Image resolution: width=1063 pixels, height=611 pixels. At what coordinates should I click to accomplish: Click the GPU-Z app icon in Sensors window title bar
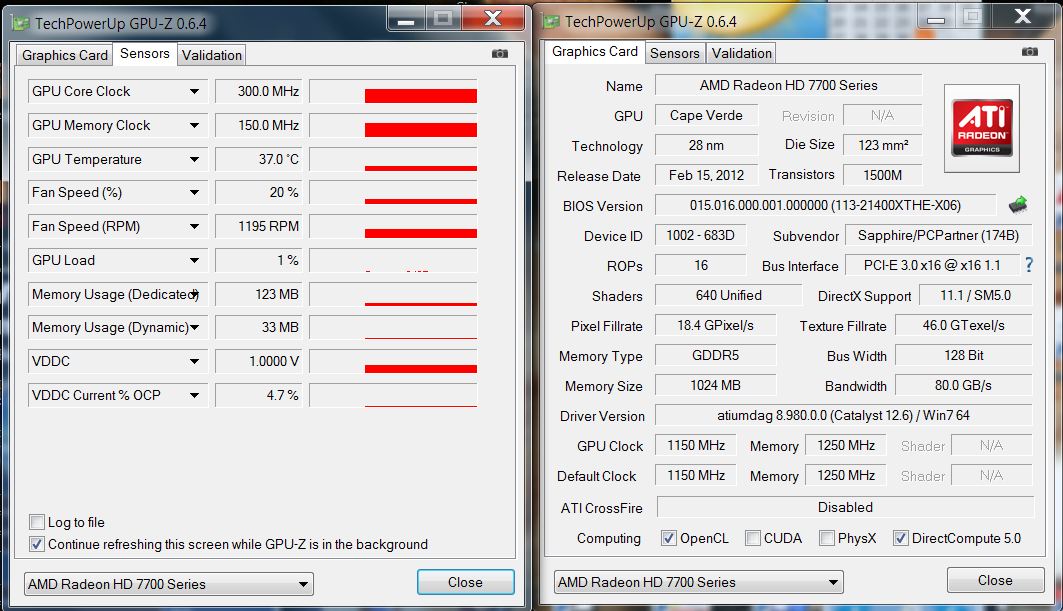[21, 23]
